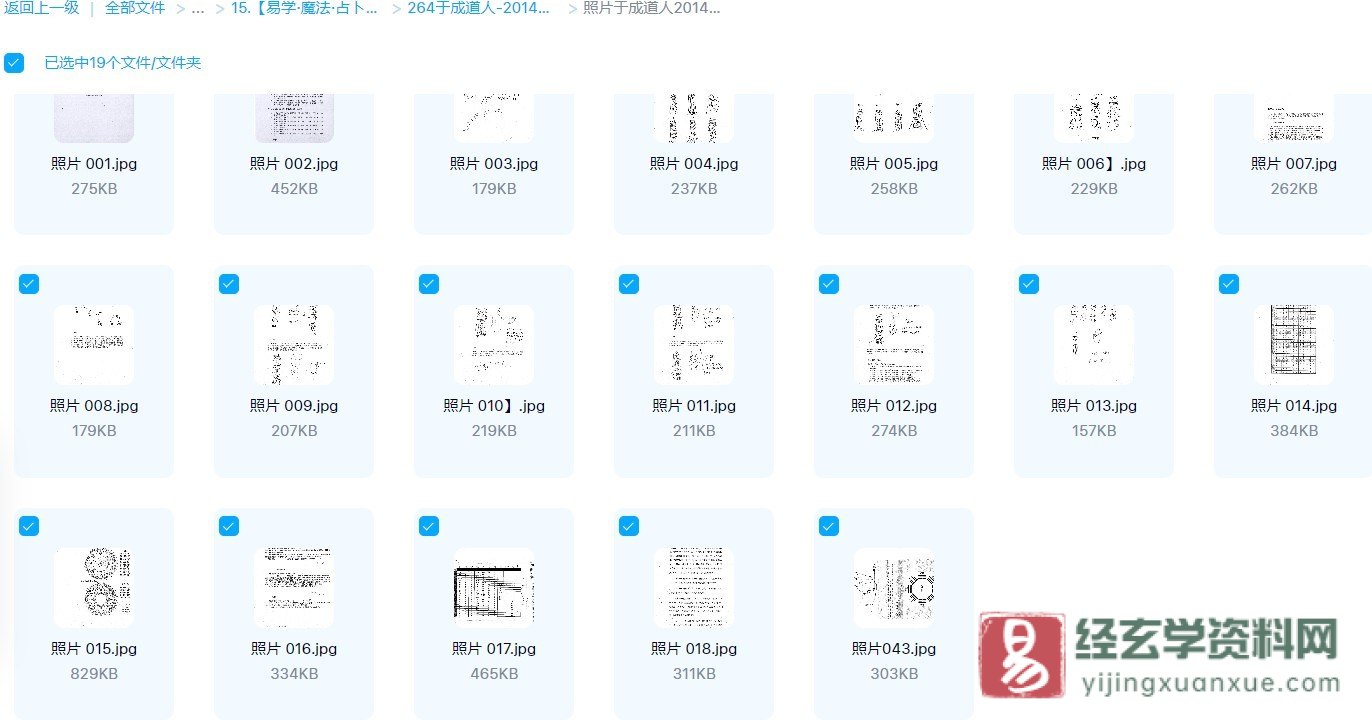Open thumbnail of 照片 018.jpg

694,588
